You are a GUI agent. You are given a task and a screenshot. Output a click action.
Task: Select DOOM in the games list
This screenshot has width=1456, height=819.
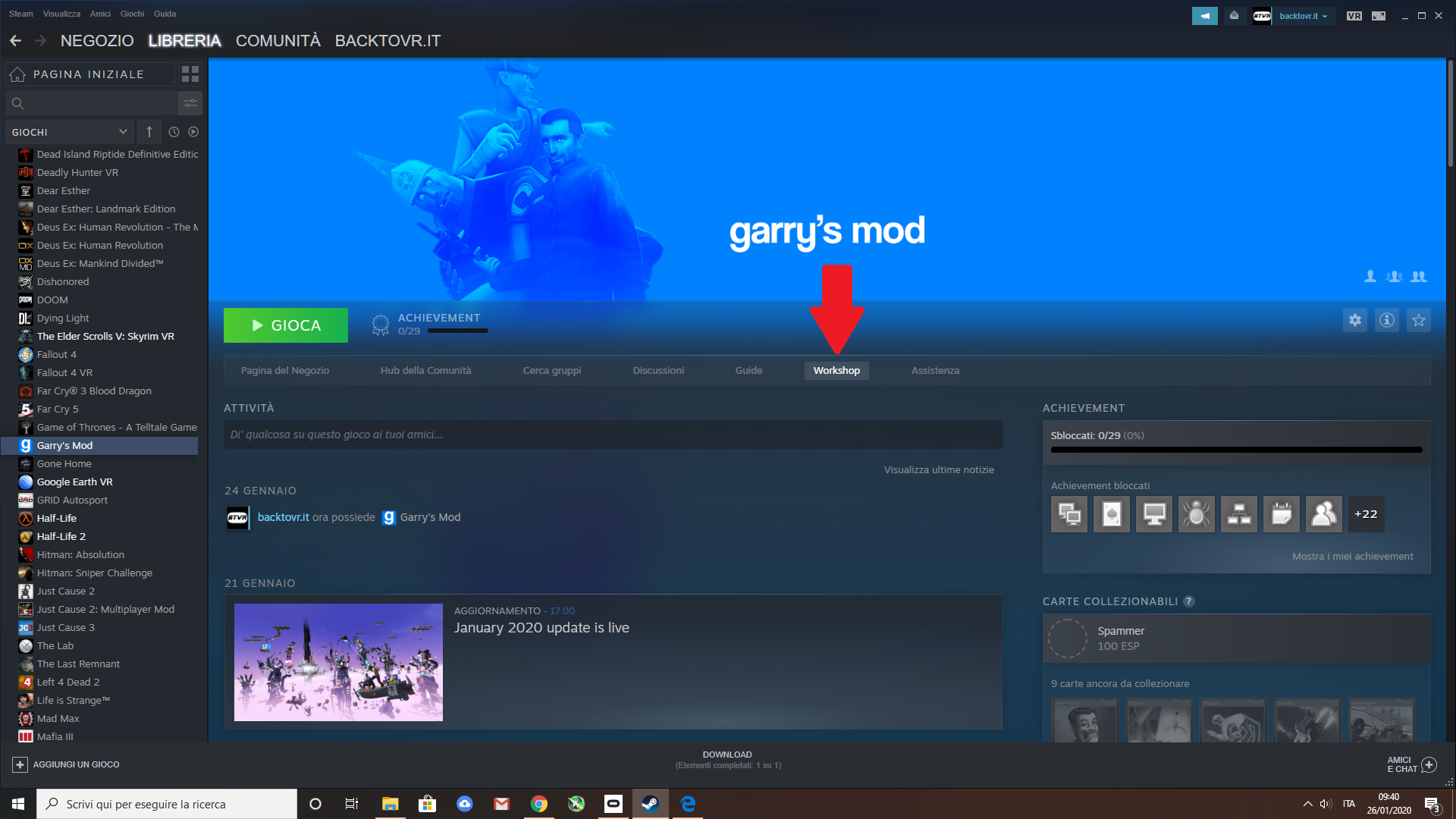[52, 300]
